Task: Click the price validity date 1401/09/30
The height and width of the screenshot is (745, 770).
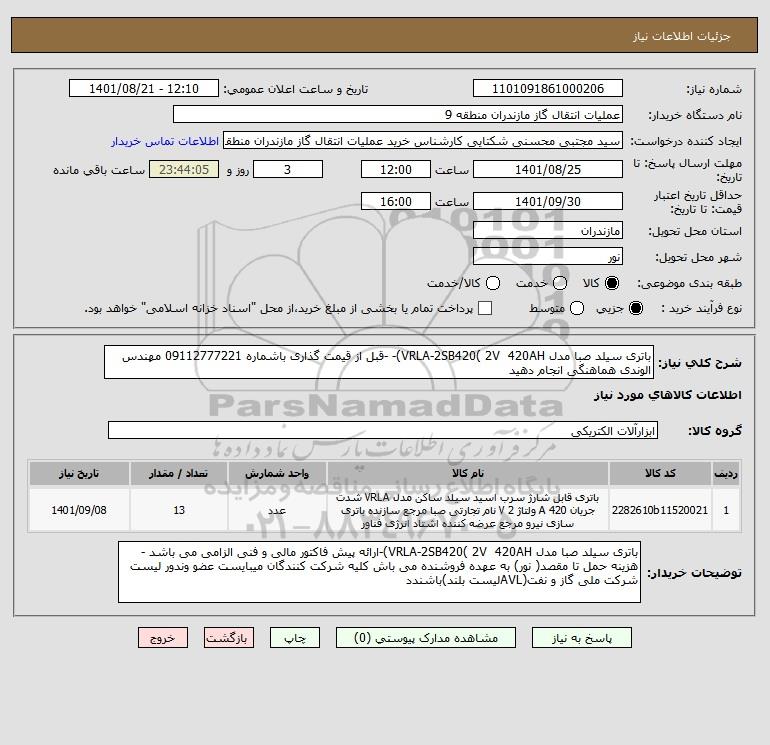Action: (x=548, y=201)
